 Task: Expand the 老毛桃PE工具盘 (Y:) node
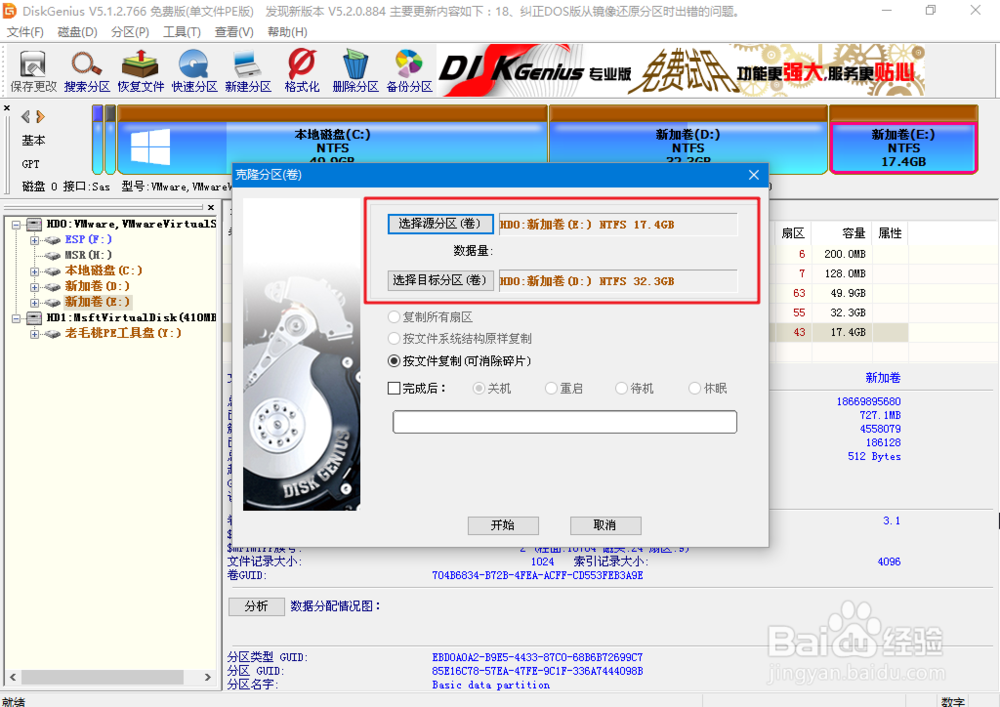point(34,334)
